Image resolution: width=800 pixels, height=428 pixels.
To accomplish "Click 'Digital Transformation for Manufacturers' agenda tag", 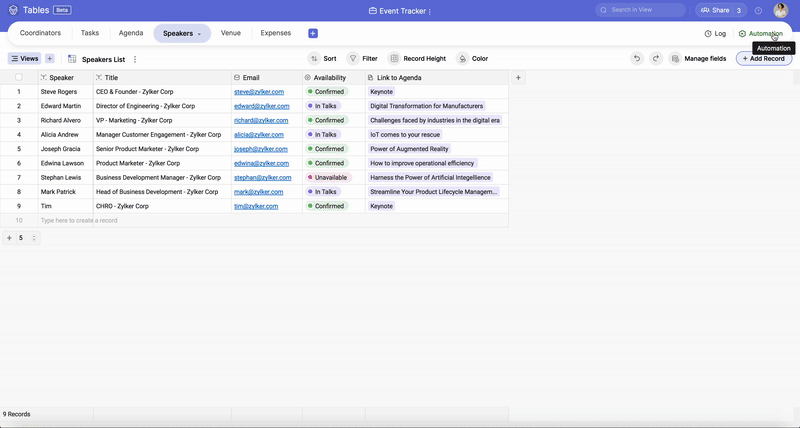I will [x=427, y=106].
